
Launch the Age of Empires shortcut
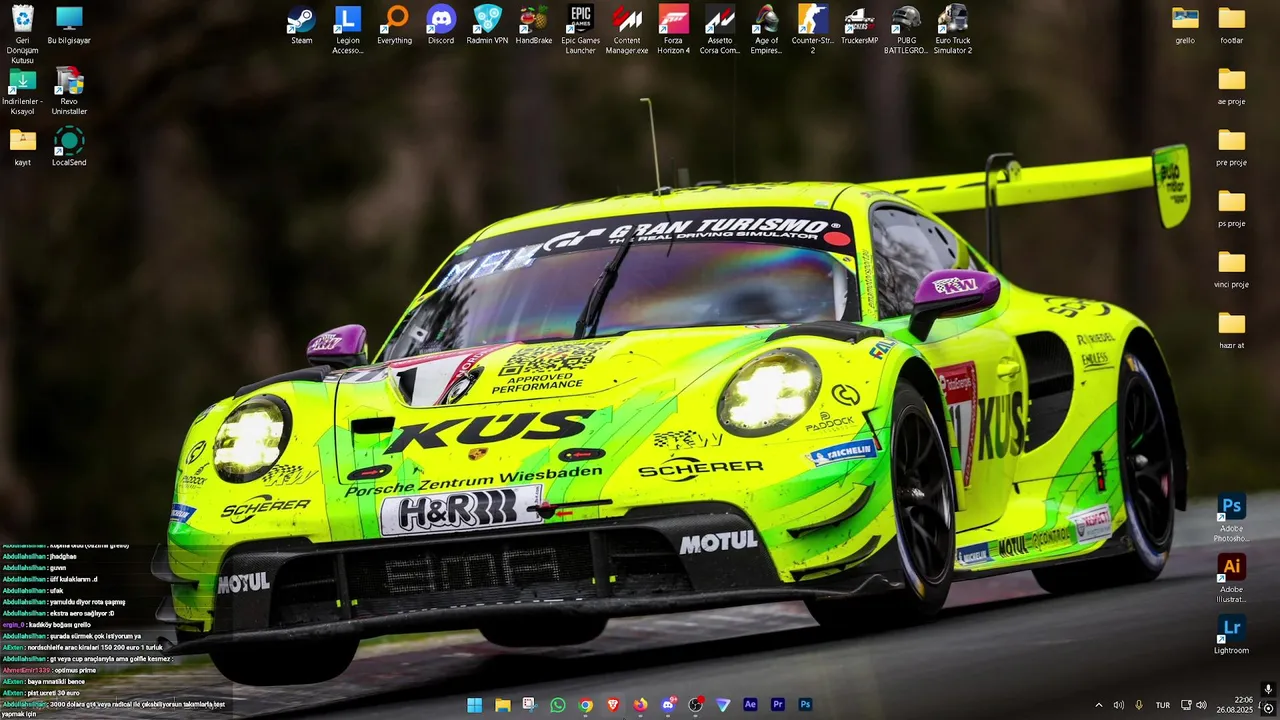(766, 29)
